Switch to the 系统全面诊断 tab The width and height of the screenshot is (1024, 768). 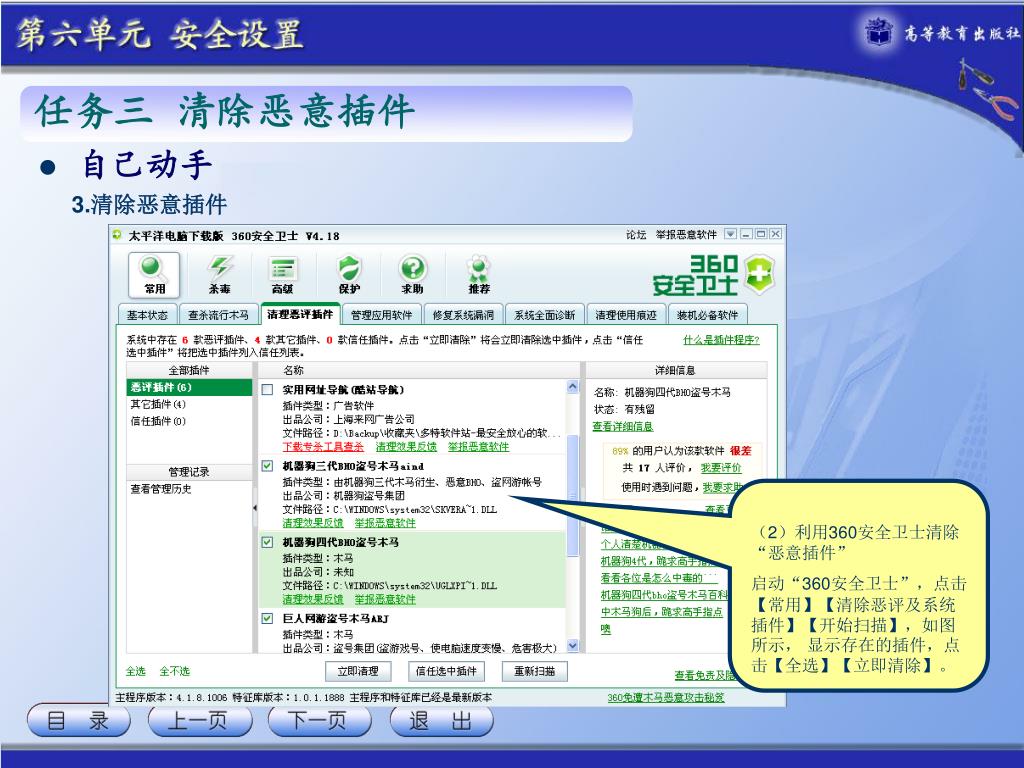(544, 315)
